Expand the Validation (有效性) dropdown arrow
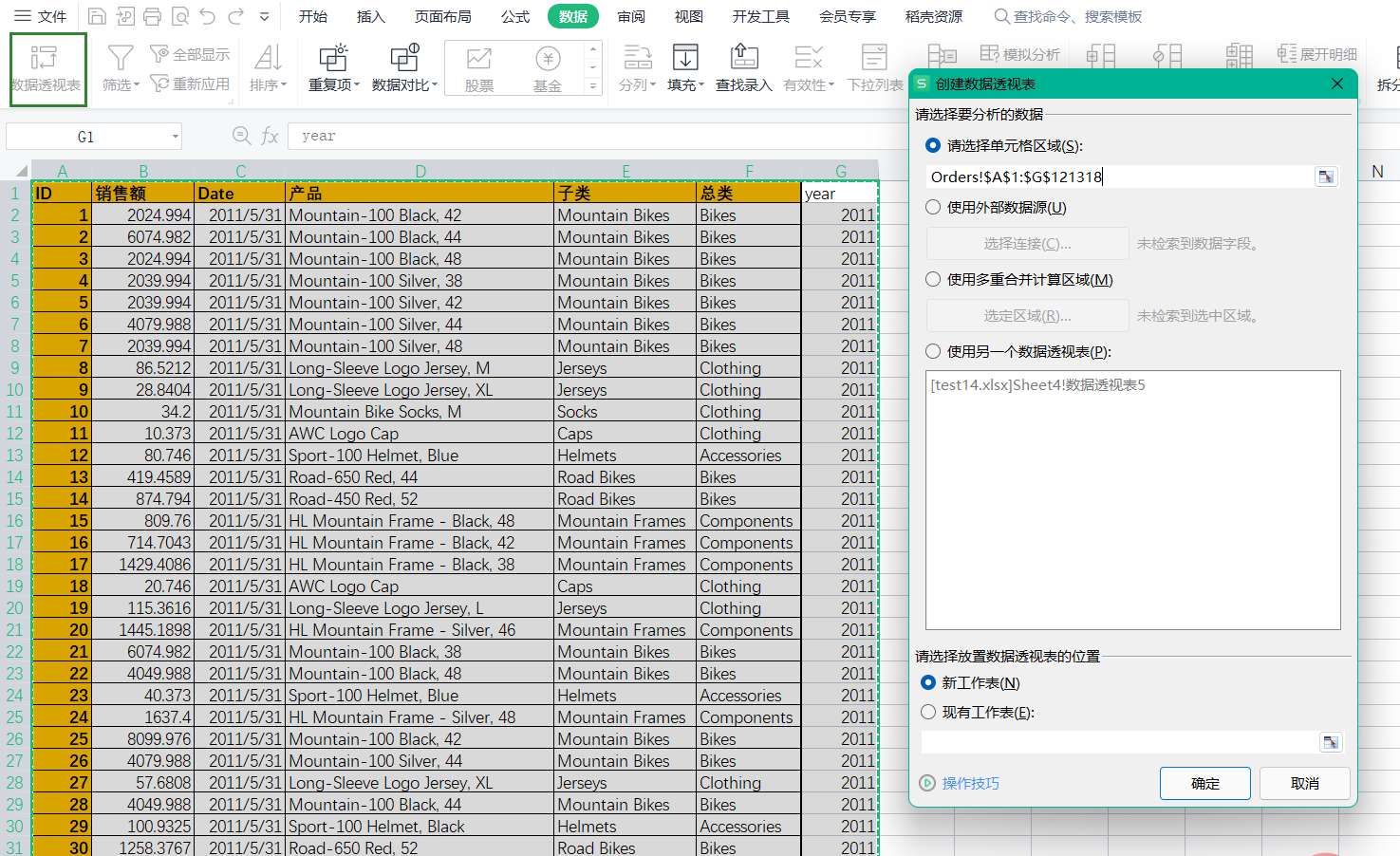 [831, 85]
